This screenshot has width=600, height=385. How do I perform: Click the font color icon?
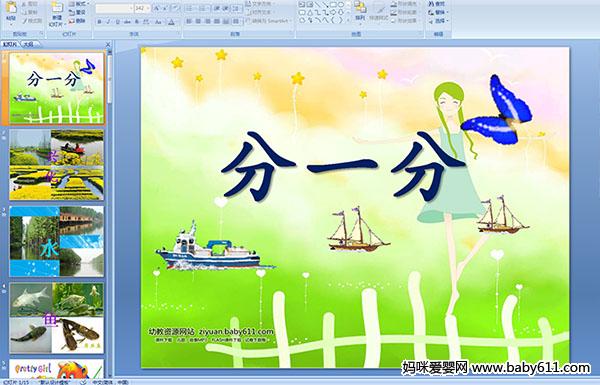[171, 22]
